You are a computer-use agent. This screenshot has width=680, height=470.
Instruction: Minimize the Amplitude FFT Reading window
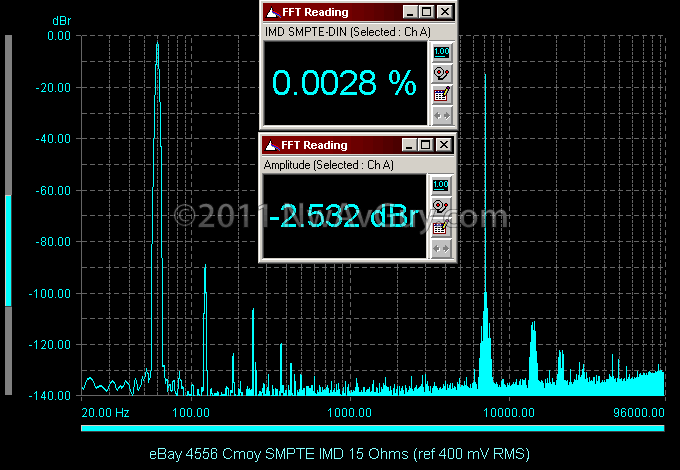(409, 145)
